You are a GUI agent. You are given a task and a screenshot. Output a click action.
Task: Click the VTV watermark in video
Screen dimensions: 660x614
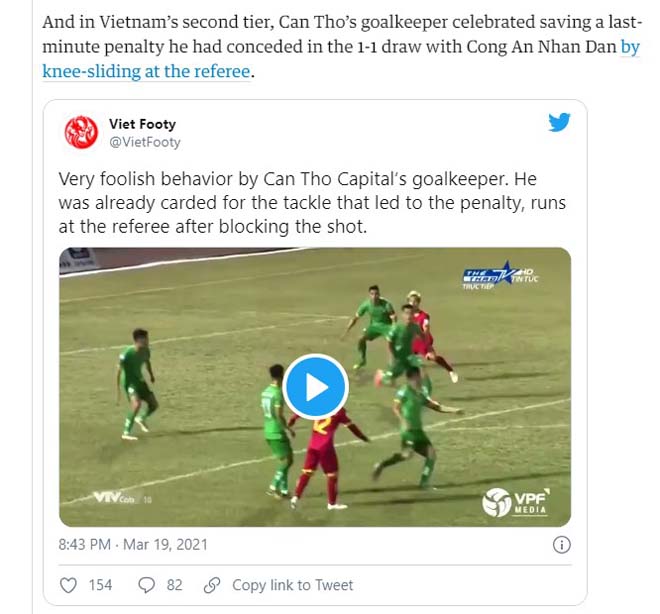coord(122,498)
